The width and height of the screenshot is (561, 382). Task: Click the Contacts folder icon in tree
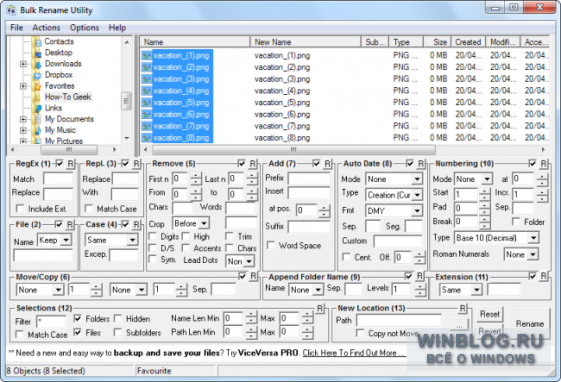coord(37,42)
